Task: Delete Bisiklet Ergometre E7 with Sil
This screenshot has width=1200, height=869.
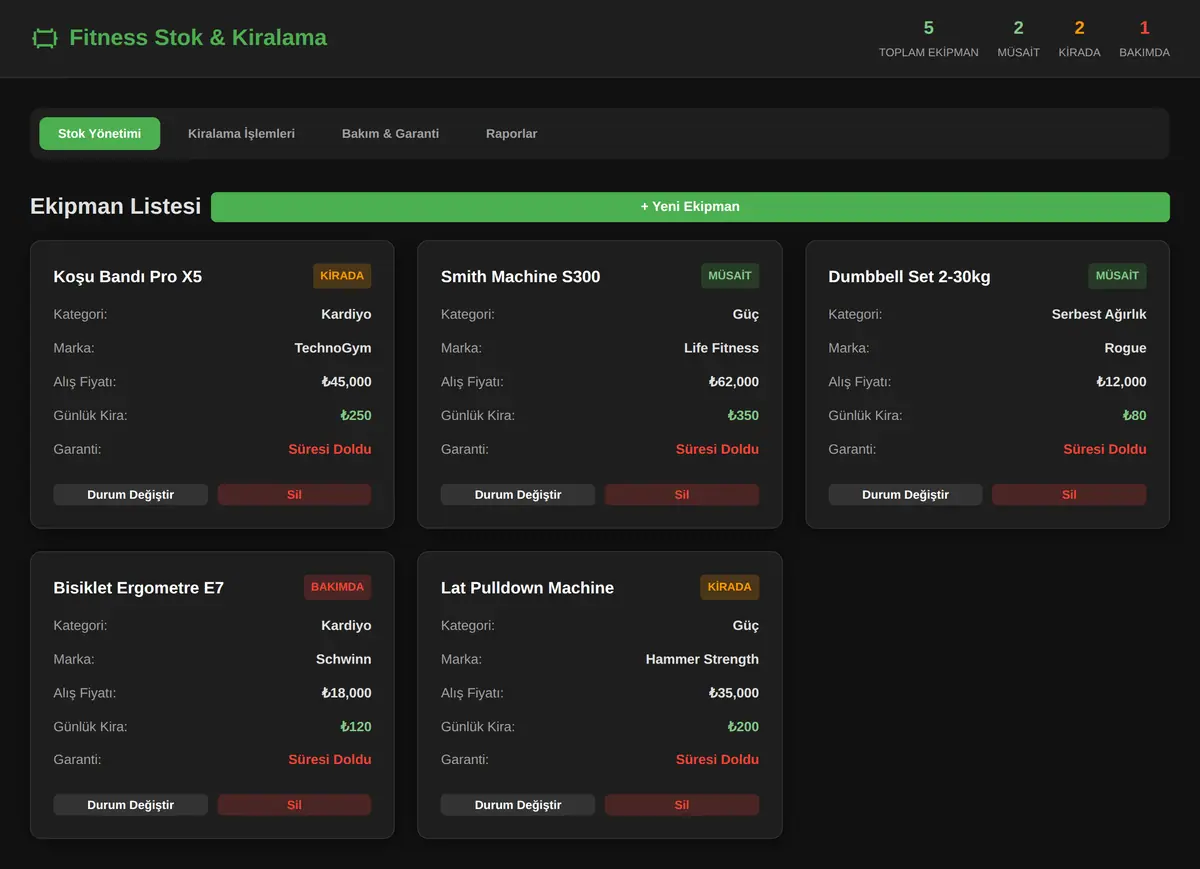Action: pyautogui.click(x=294, y=805)
